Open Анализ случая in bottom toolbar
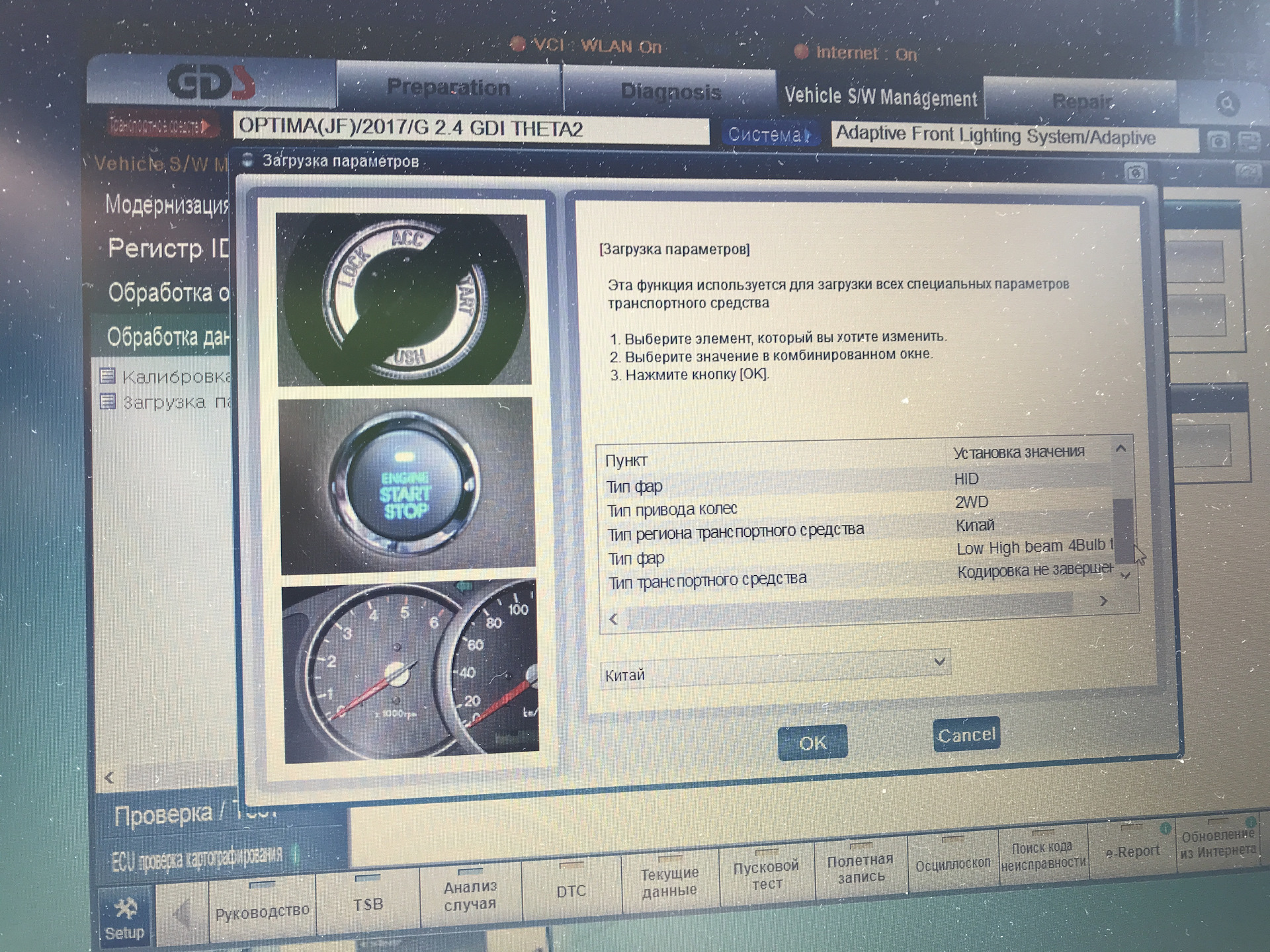 coord(470,896)
